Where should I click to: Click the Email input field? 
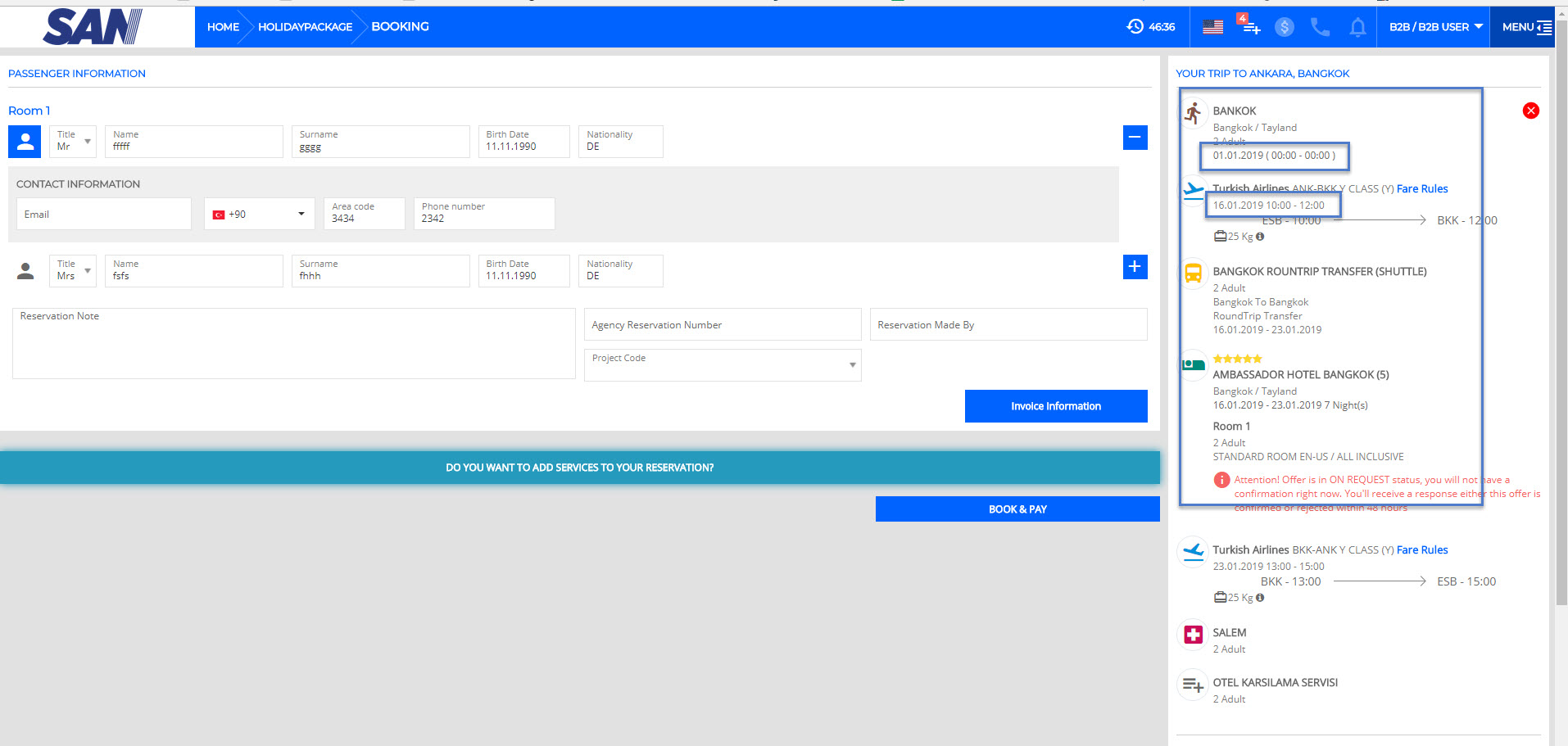tap(104, 215)
